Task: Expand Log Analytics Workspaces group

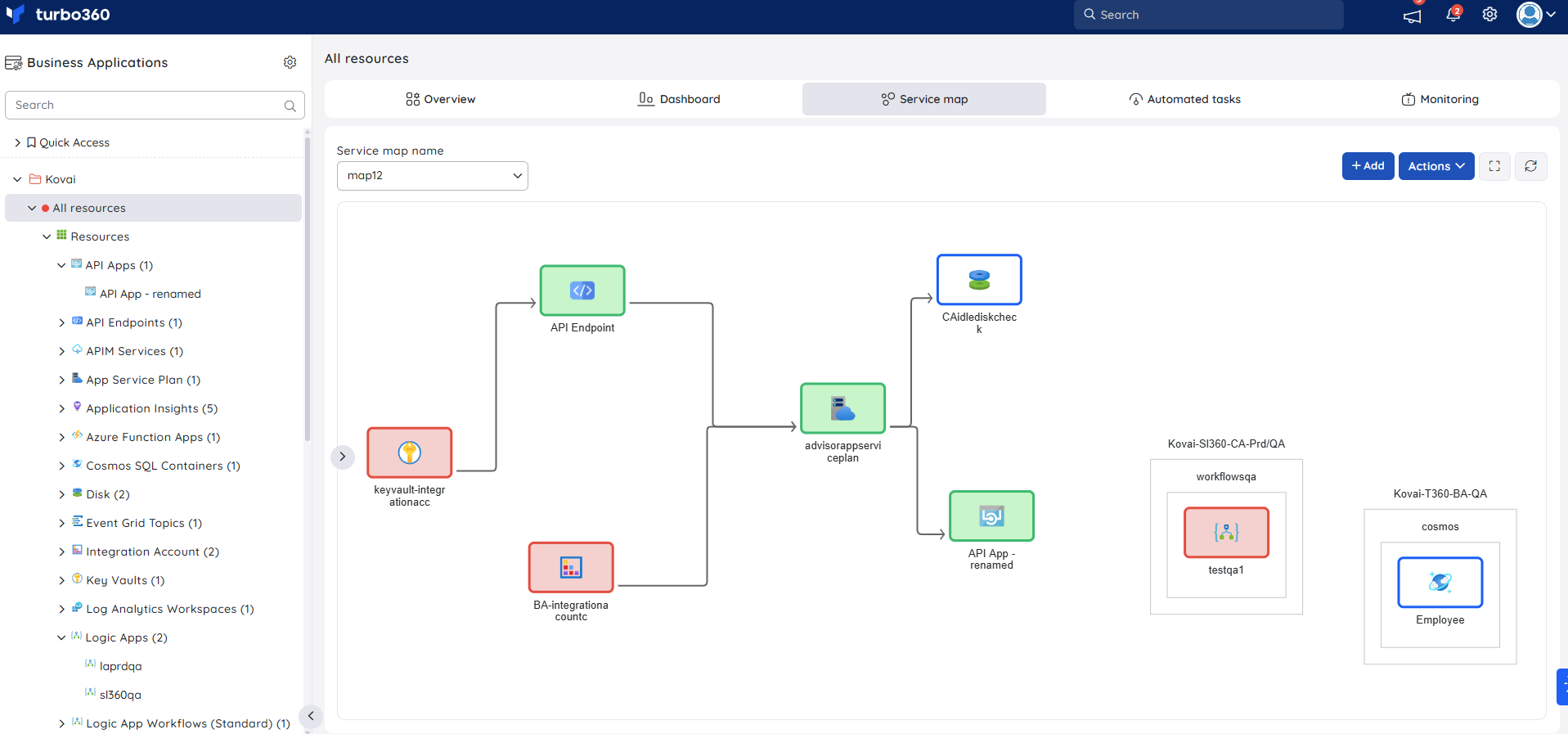Action: point(61,609)
